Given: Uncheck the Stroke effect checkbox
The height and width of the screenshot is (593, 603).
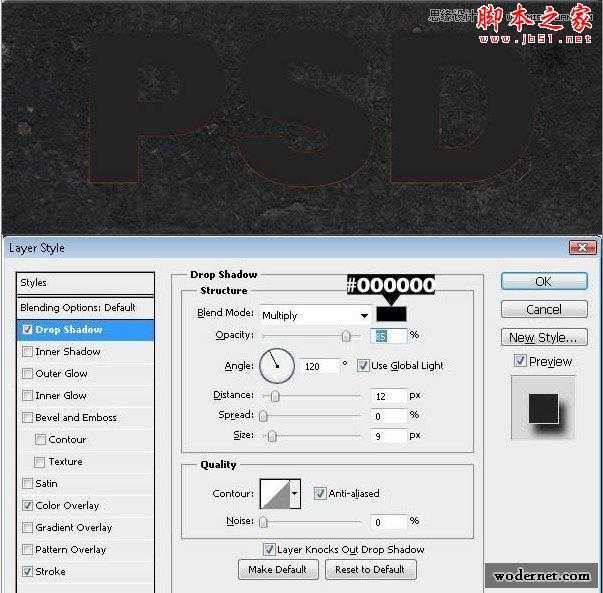Looking at the screenshot, I should (x=27, y=571).
